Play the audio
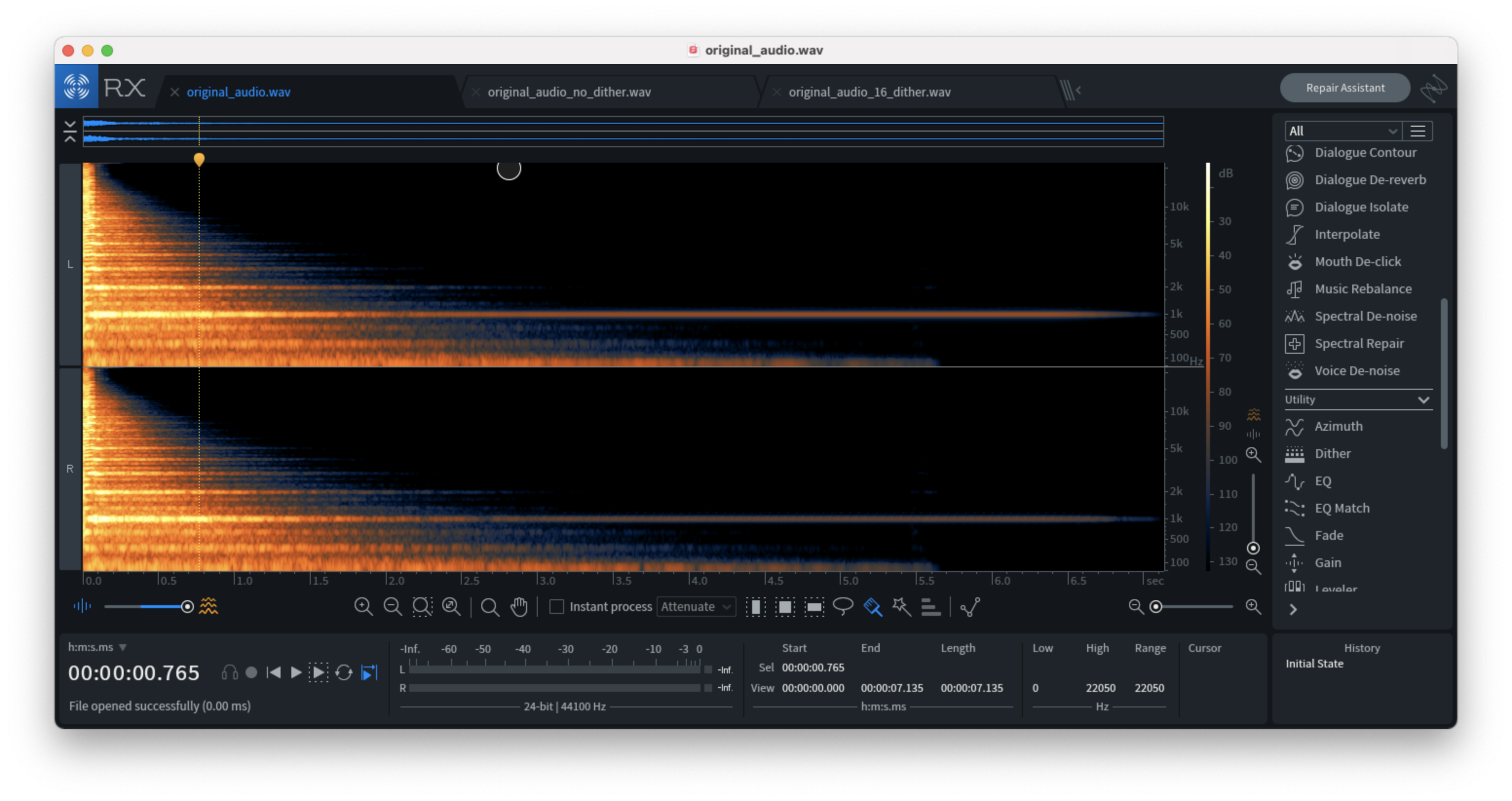This screenshot has height=801, width=1512. pyautogui.click(x=296, y=673)
